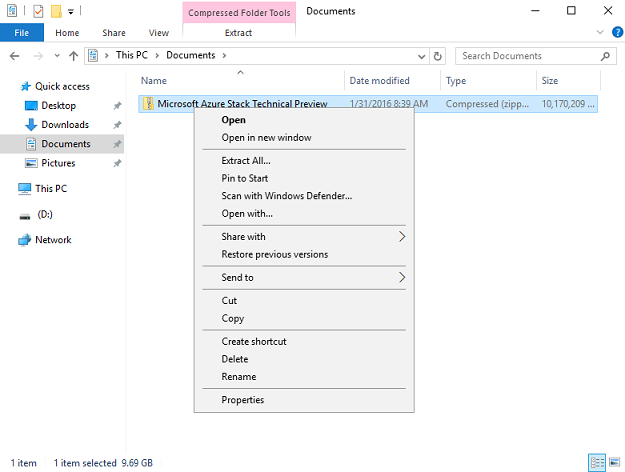
Task: Click the Quick access star icon
Action: pyautogui.click(x=26, y=86)
